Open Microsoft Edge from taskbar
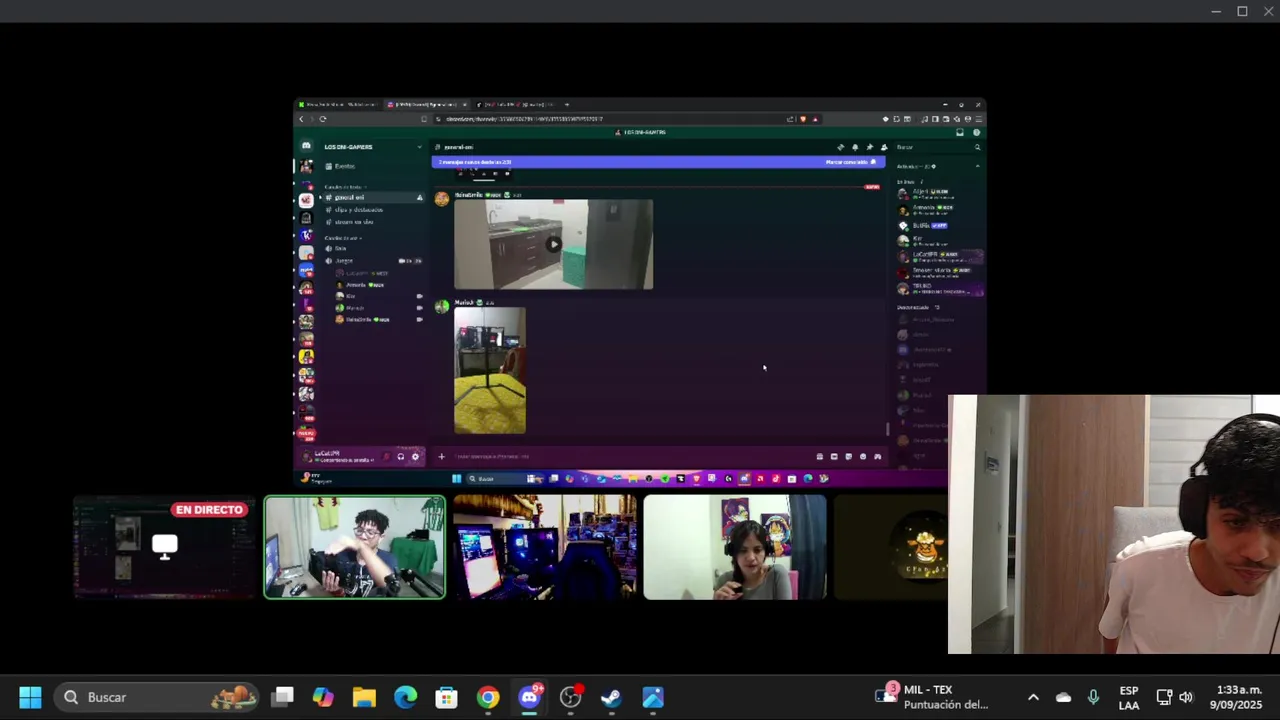 click(x=405, y=697)
